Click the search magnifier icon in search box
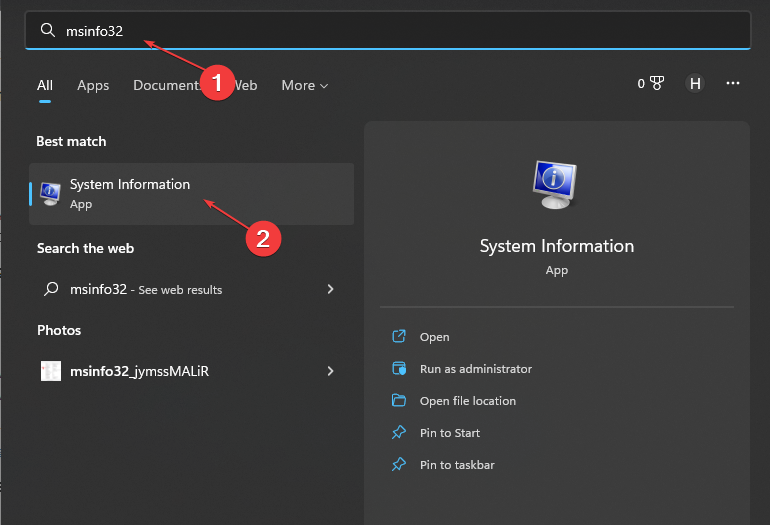 [48, 30]
